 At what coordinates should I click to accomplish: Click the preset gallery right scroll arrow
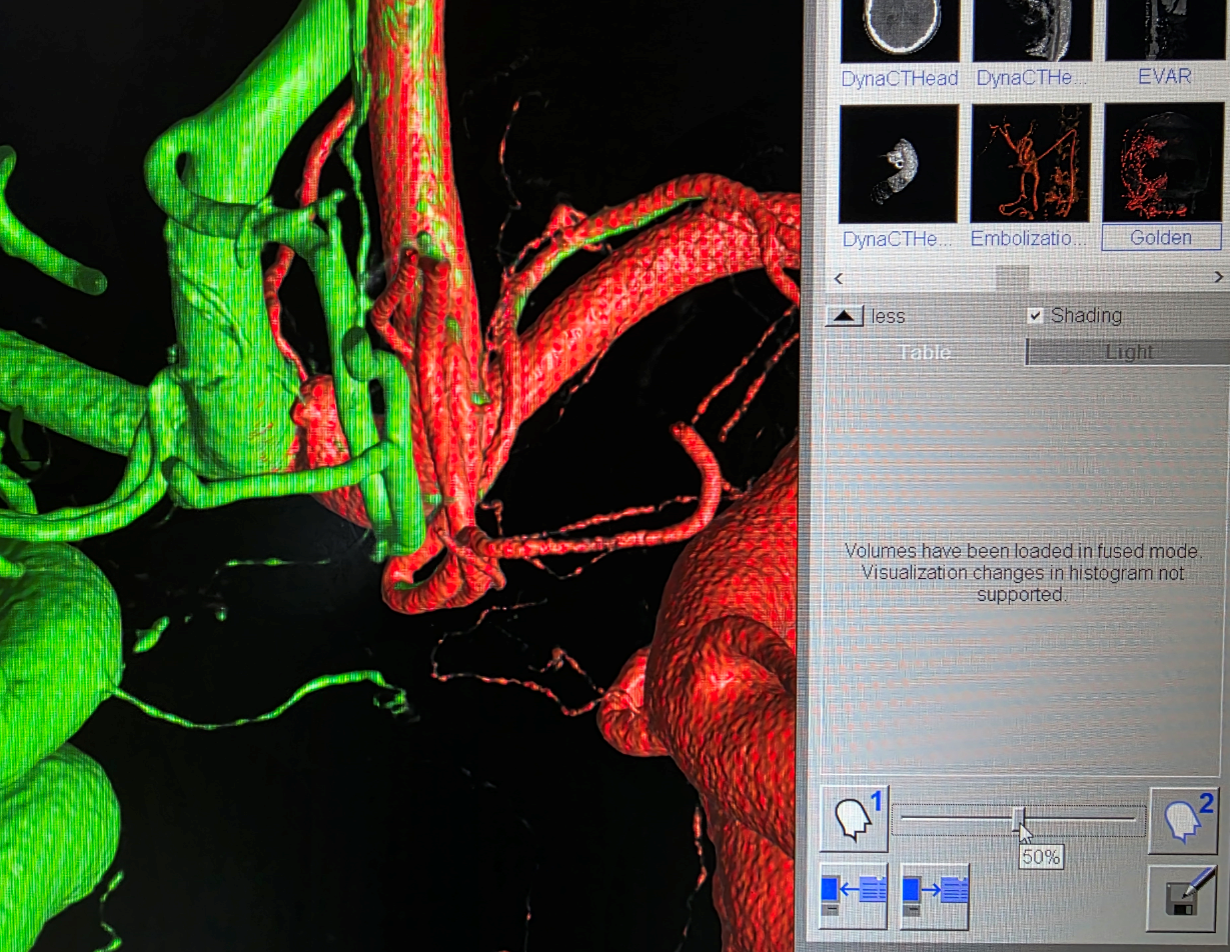(x=1218, y=277)
